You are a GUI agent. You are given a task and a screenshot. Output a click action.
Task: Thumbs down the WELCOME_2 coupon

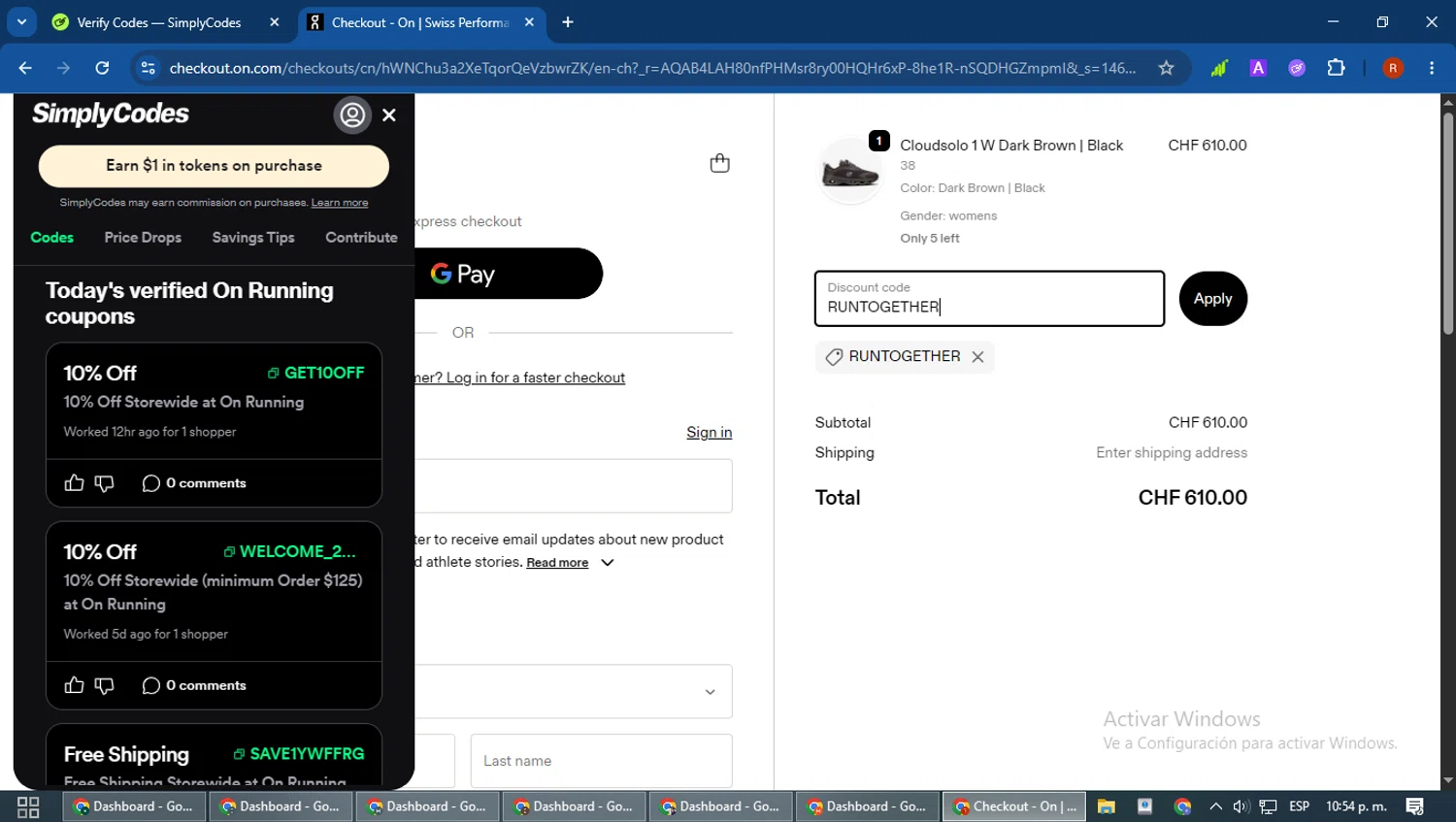[105, 685]
